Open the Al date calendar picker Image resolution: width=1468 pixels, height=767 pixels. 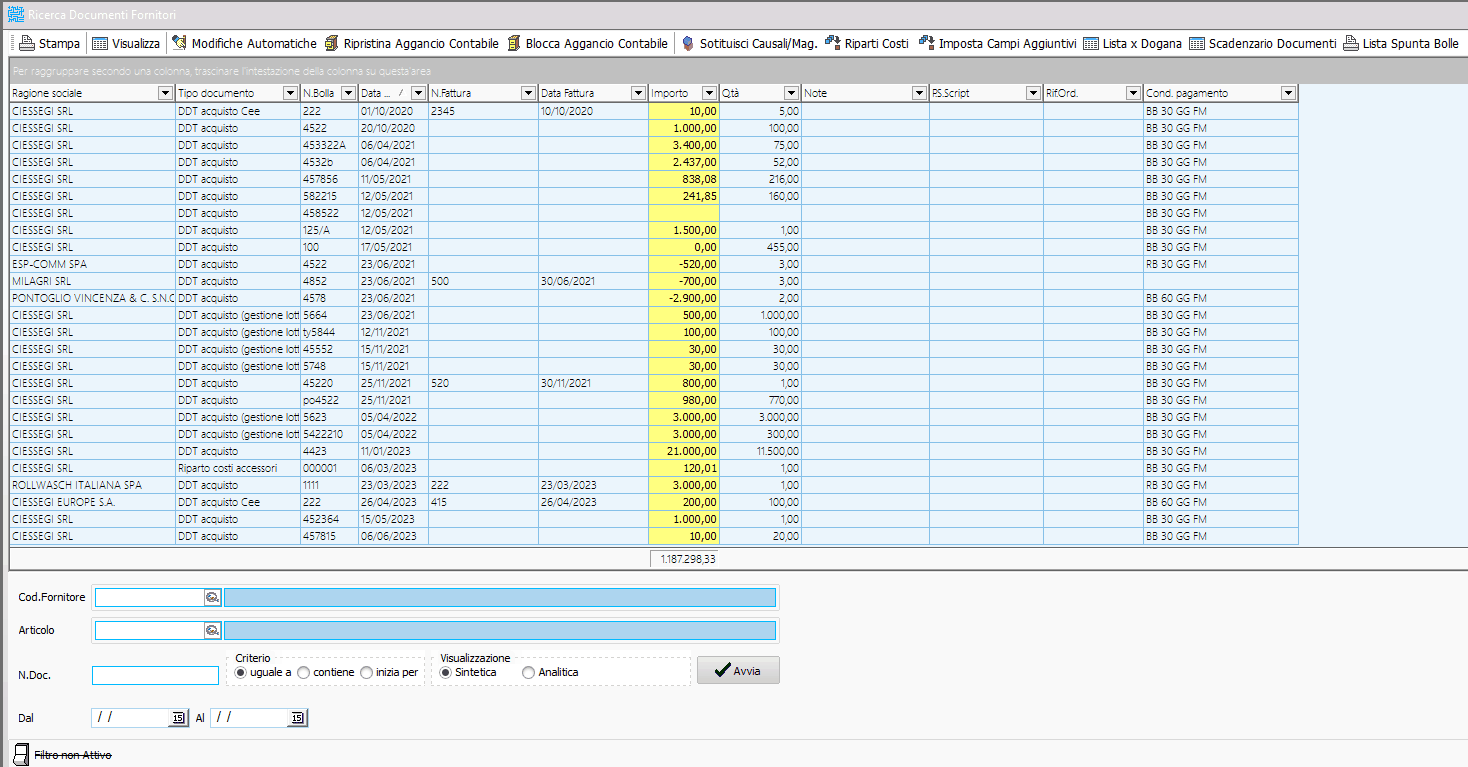pyautogui.click(x=297, y=718)
